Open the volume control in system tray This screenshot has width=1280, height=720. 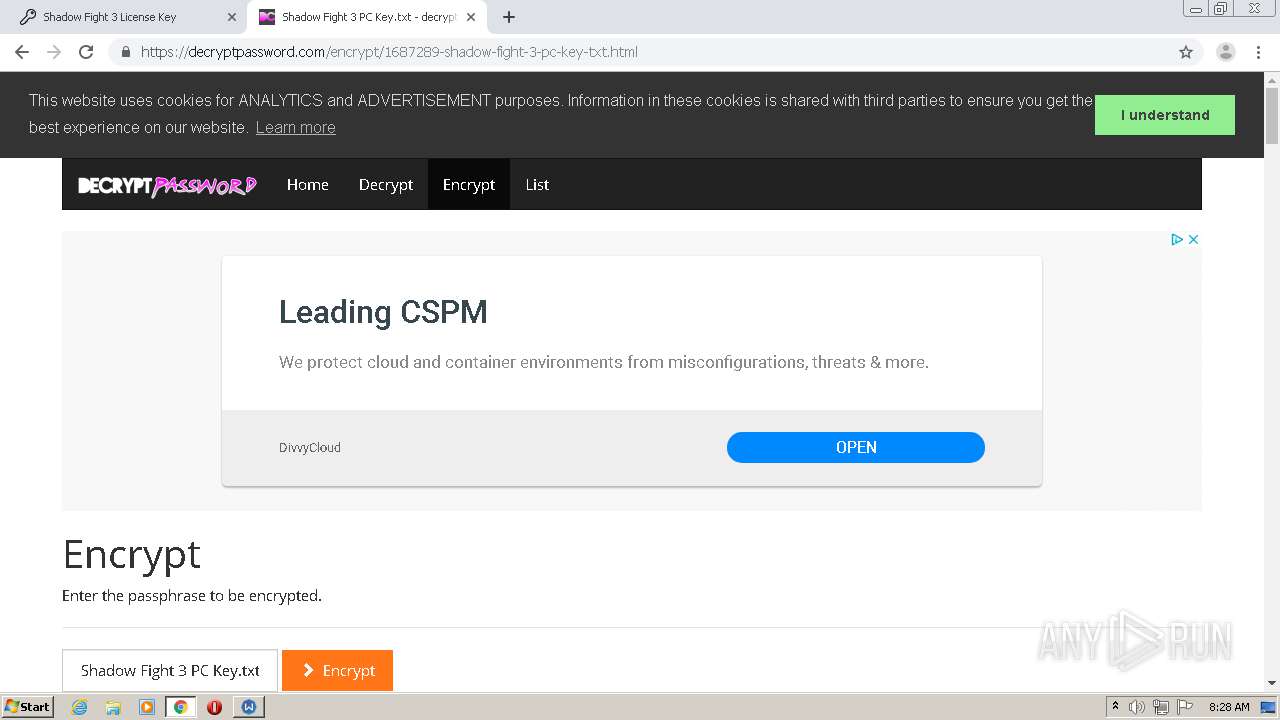click(1137, 707)
